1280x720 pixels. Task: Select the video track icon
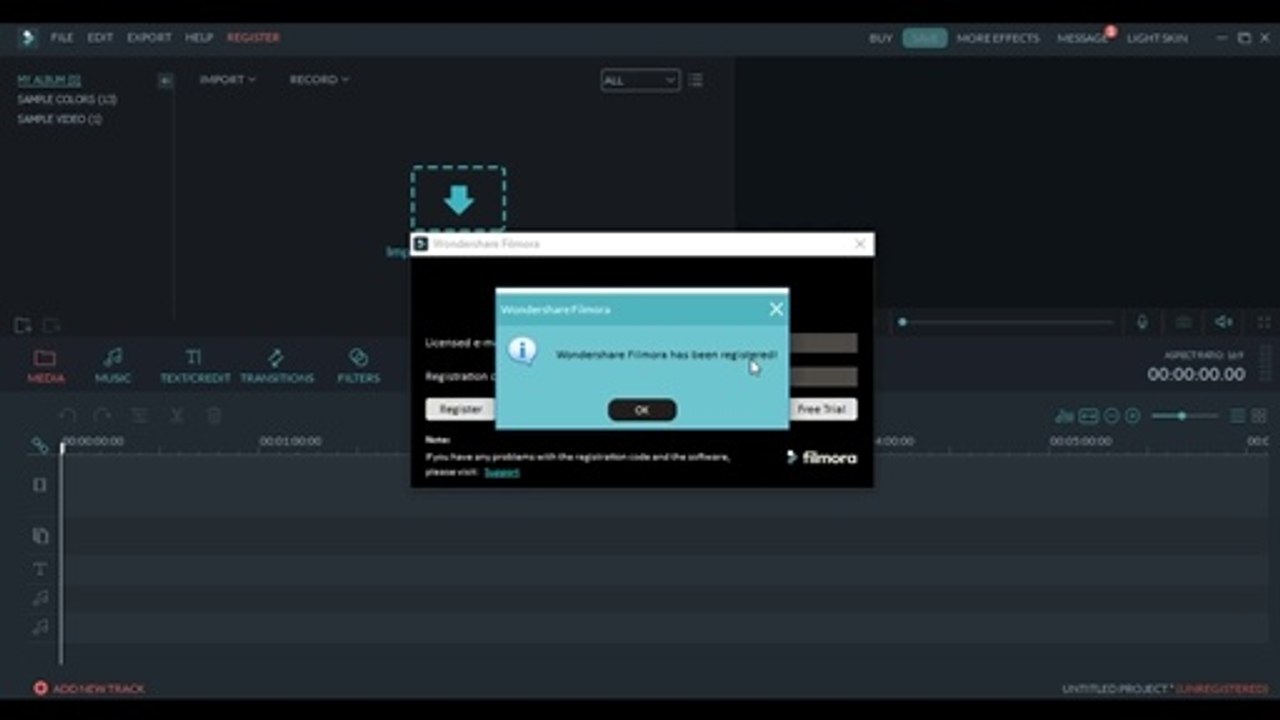(40, 485)
